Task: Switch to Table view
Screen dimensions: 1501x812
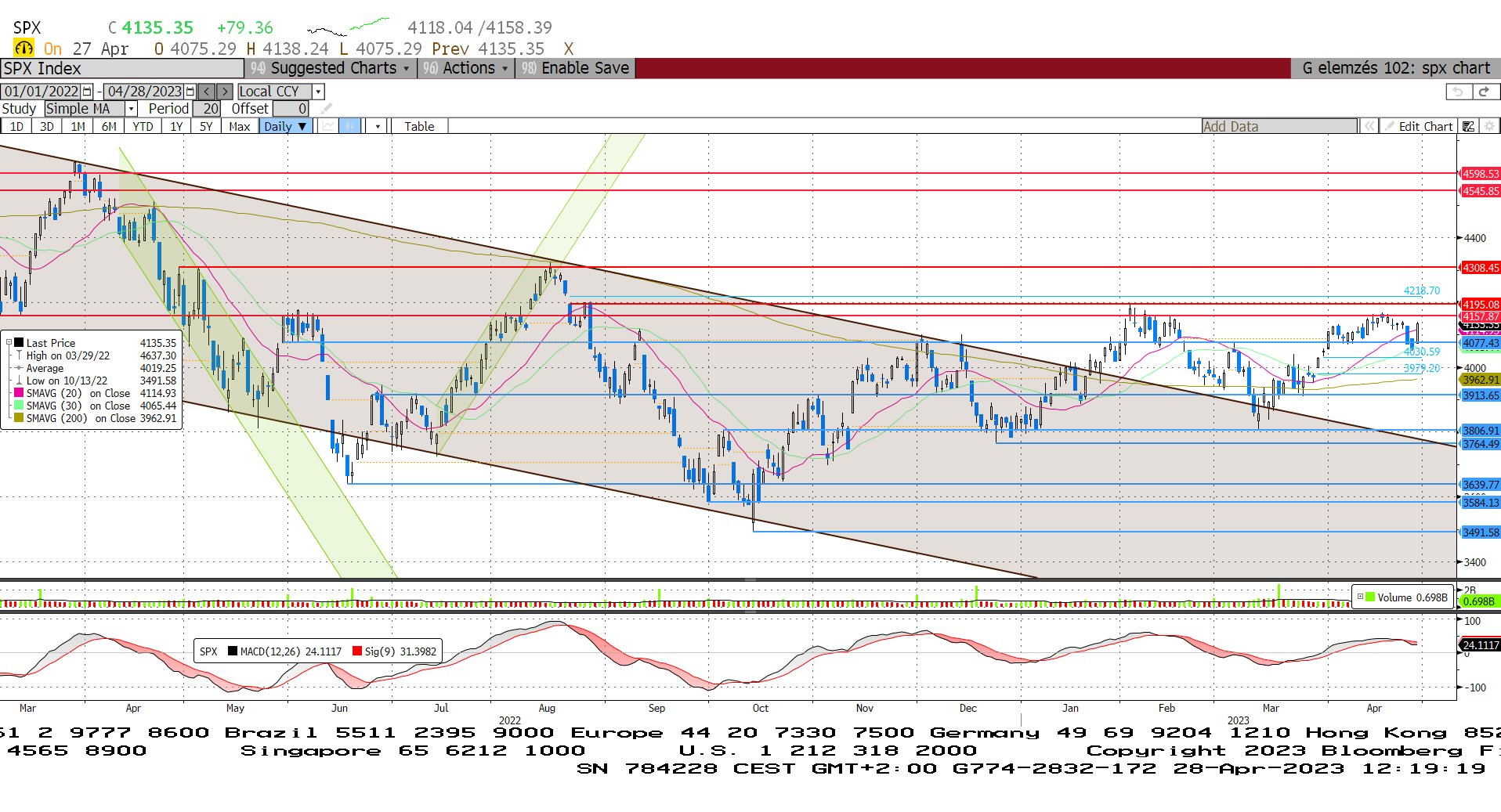Action: pos(419,126)
